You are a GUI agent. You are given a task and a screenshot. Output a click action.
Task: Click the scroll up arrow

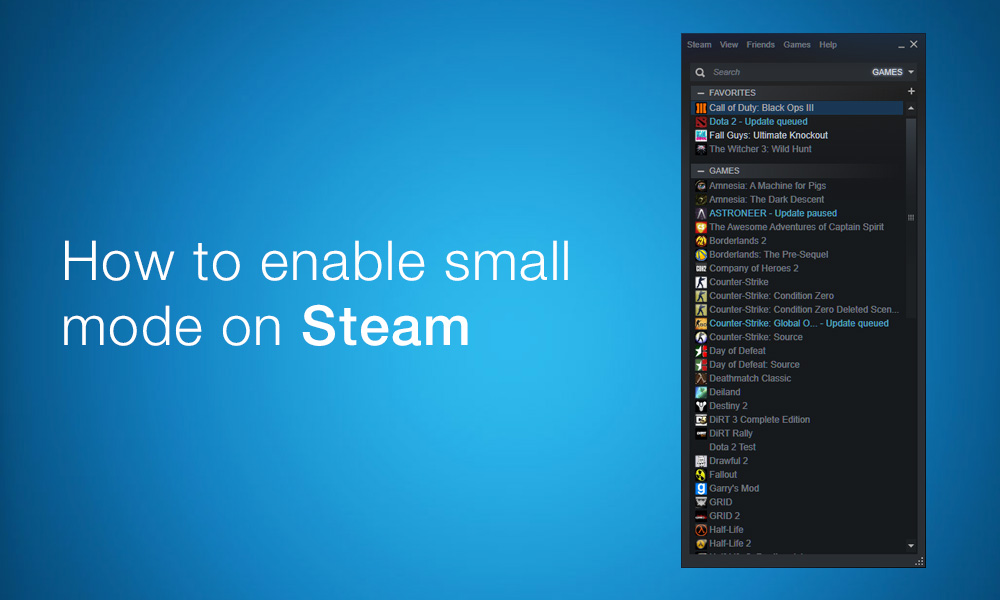(x=911, y=108)
